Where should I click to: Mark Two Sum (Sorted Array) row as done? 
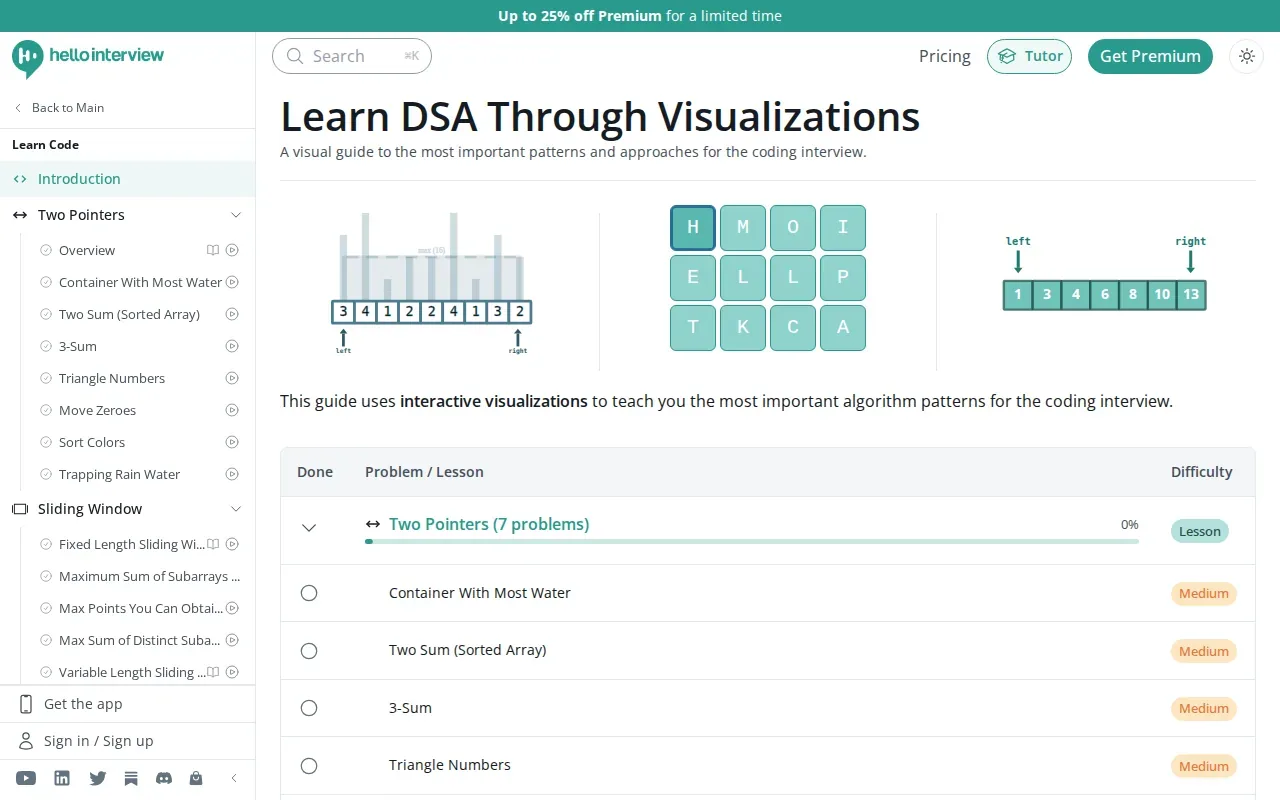[309, 651]
